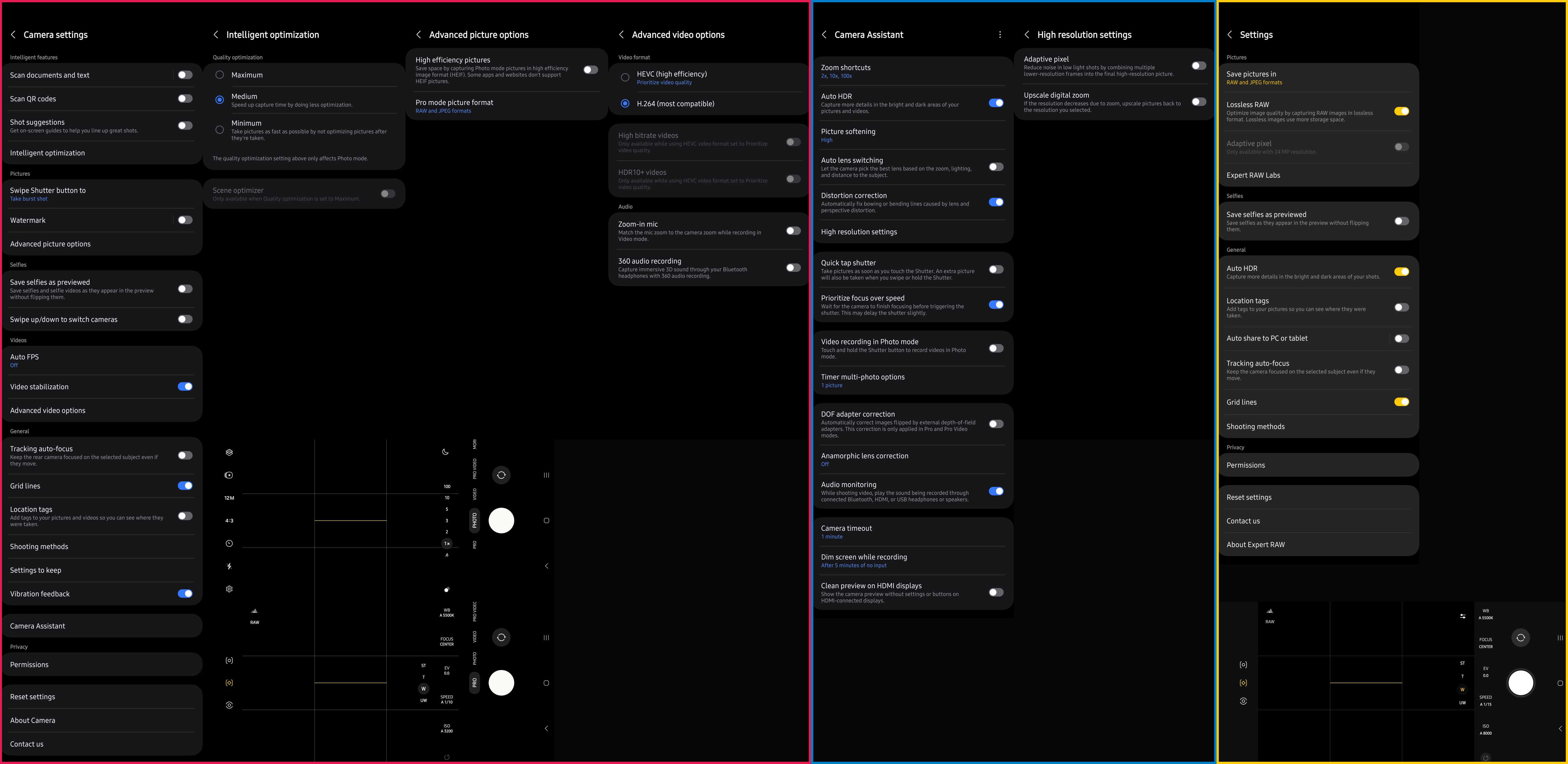This screenshot has height=764, width=1568.
Task: Select yellow center-spot metering in Pro mode
Action: point(230,683)
